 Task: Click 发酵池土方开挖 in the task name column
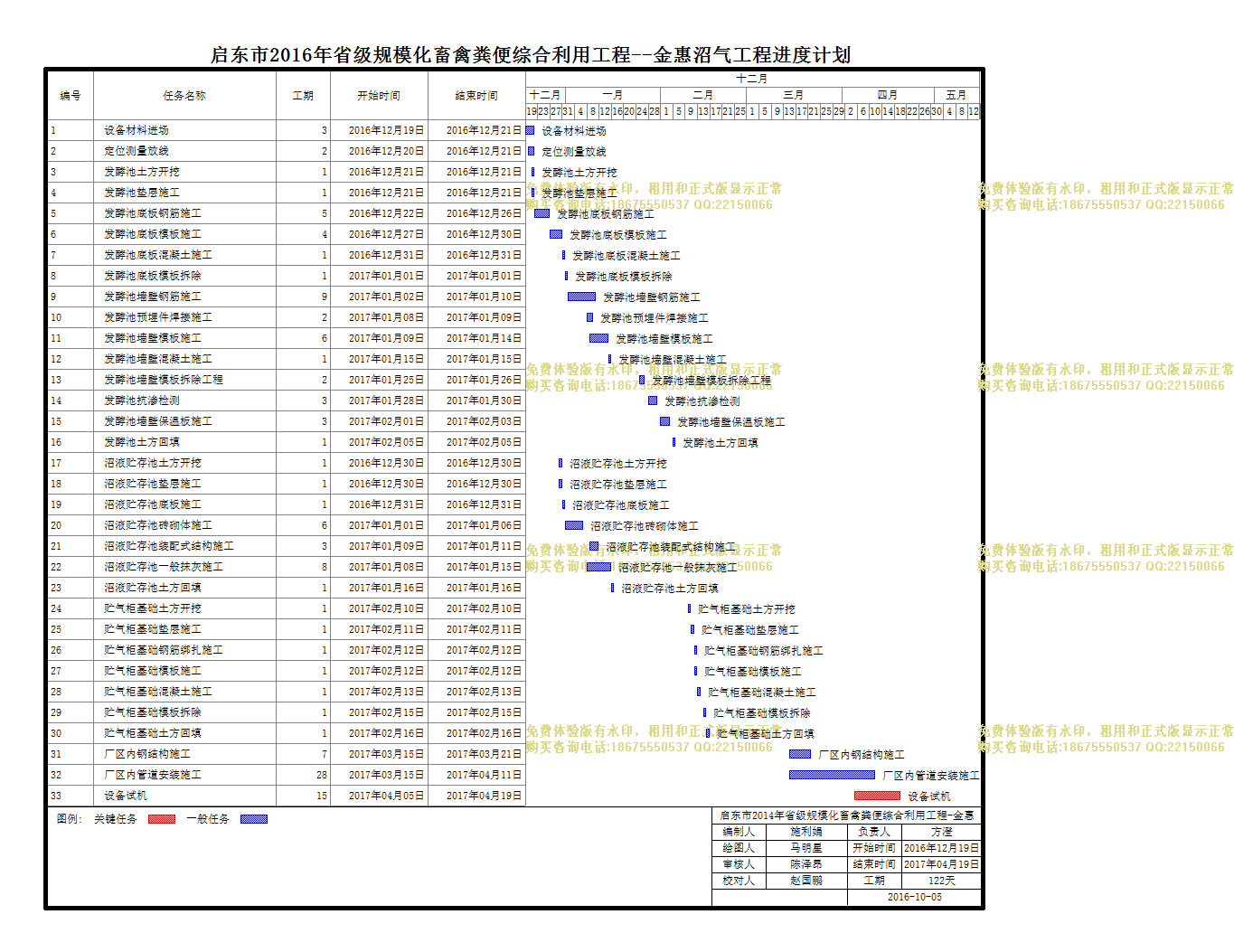point(142,172)
